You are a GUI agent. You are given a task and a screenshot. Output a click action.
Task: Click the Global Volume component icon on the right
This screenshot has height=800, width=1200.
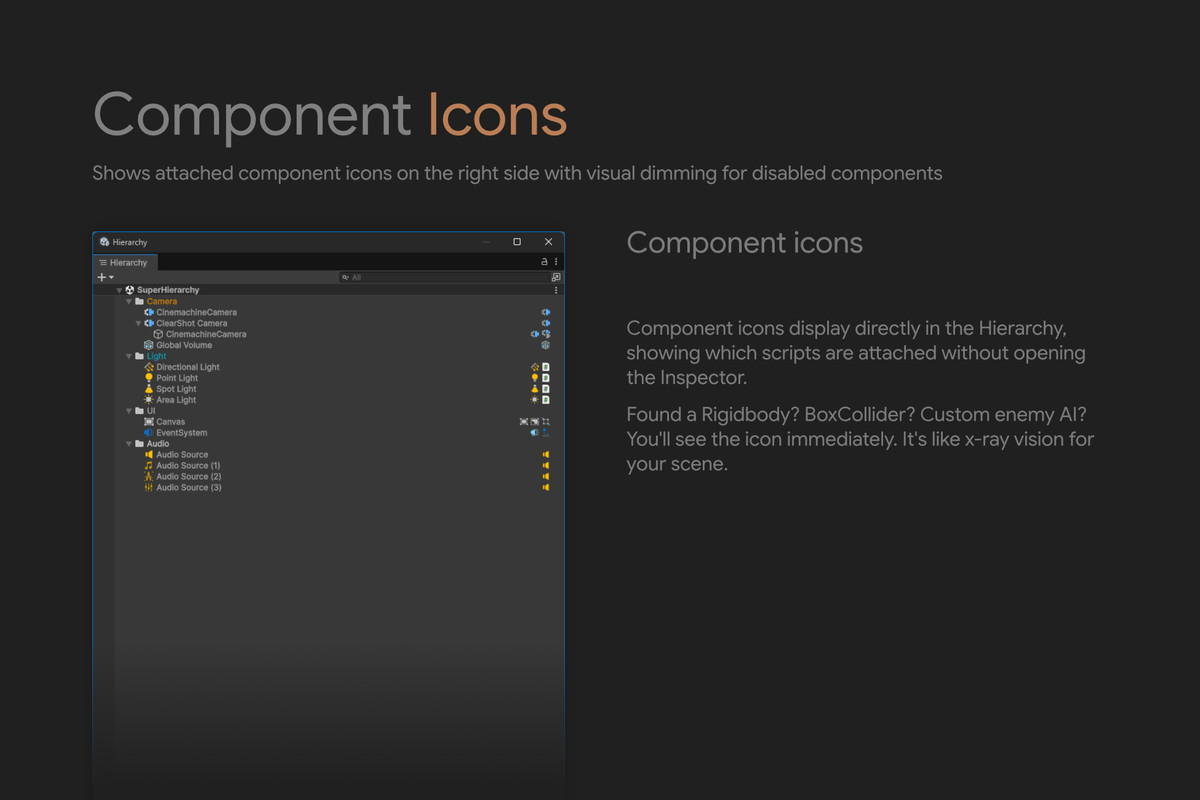click(546, 345)
